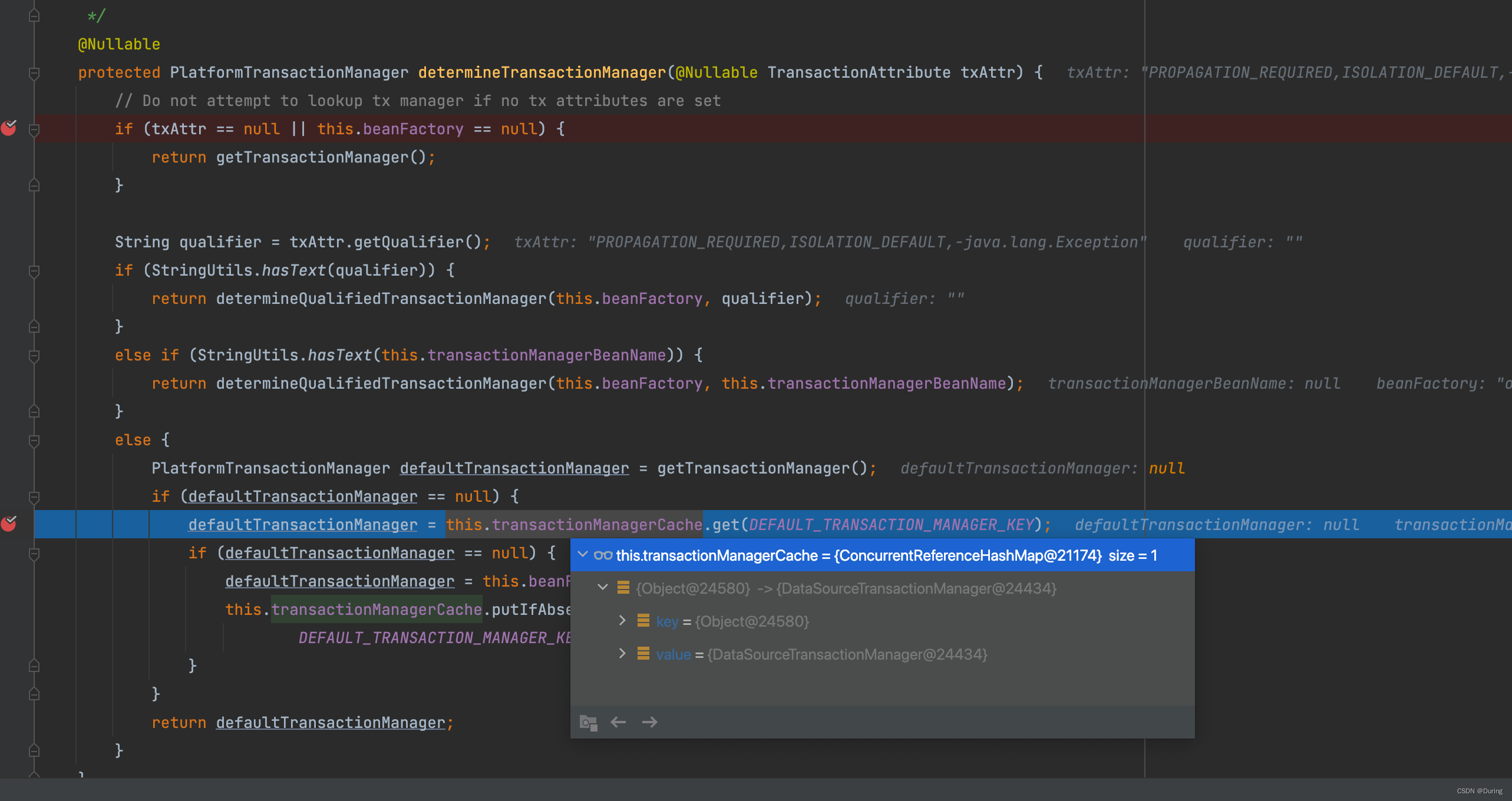Click the TransactionAttribute parameter type
The height and width of the screenshot is (801, 1512).
coord(859,72)
